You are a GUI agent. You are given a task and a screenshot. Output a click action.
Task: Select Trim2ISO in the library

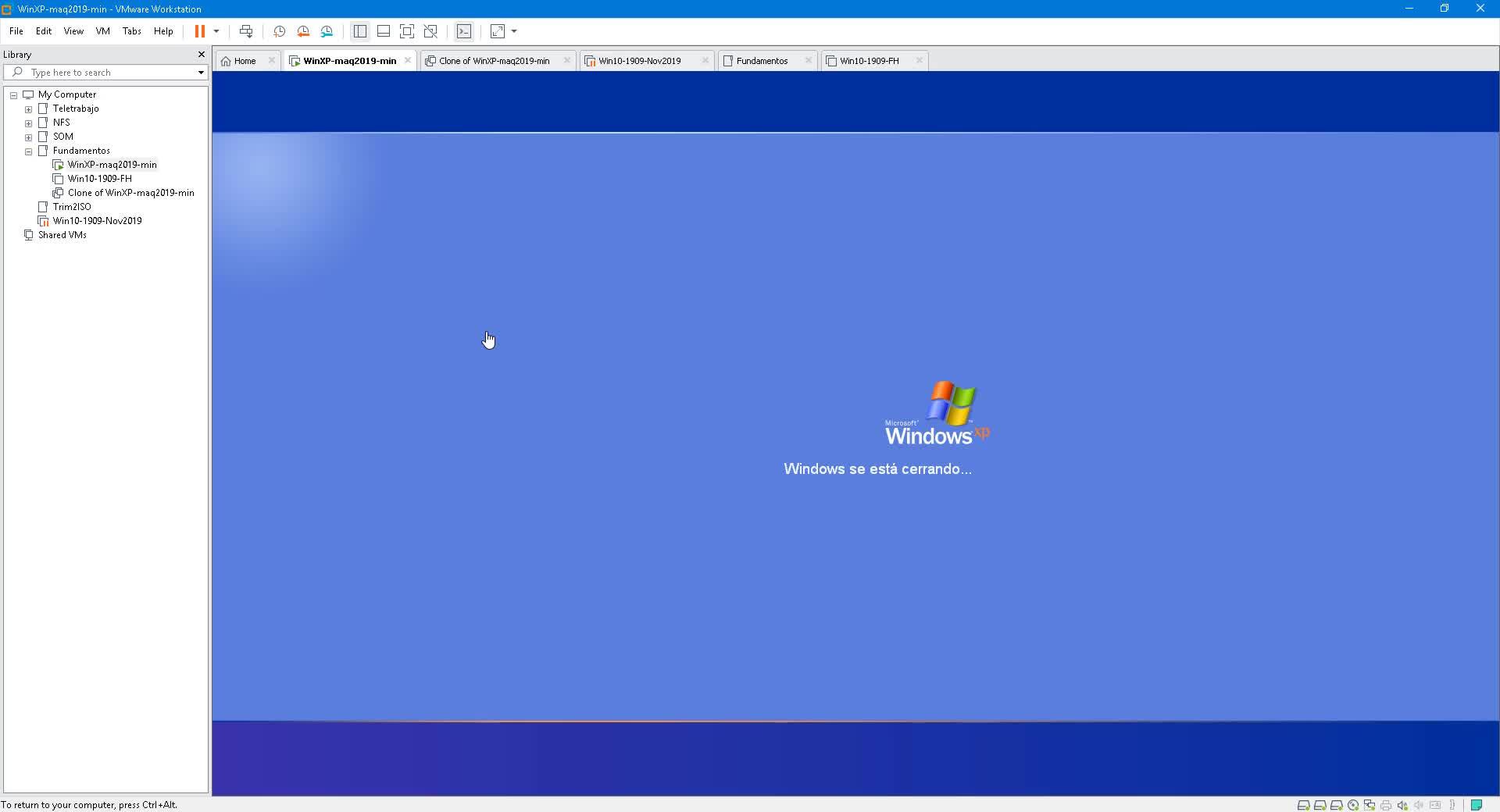coord(72,207)
